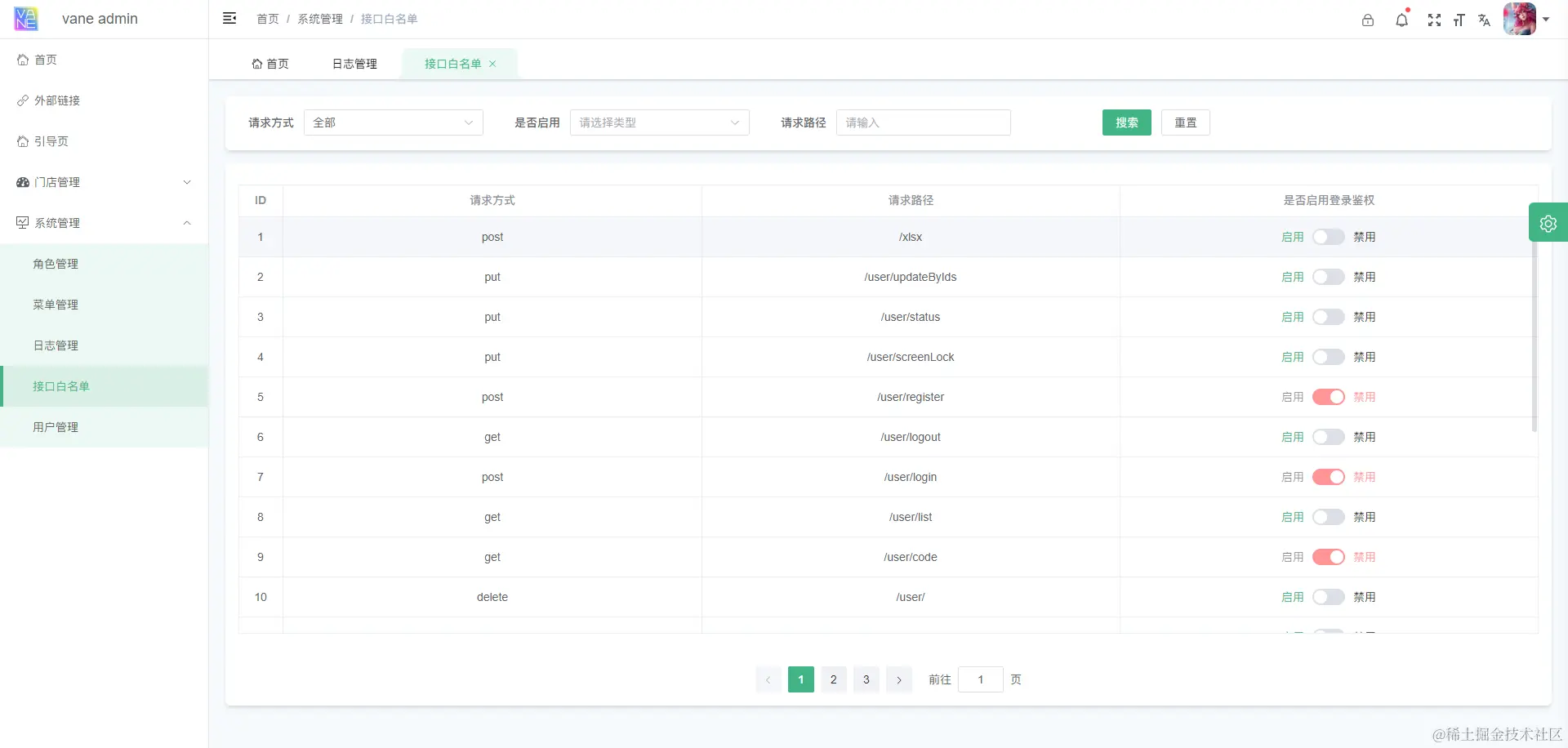This screenshot has height=748, width=1568.
Task: Toggle auth switch for /user/updateByIds
Action: (1329, 277)
